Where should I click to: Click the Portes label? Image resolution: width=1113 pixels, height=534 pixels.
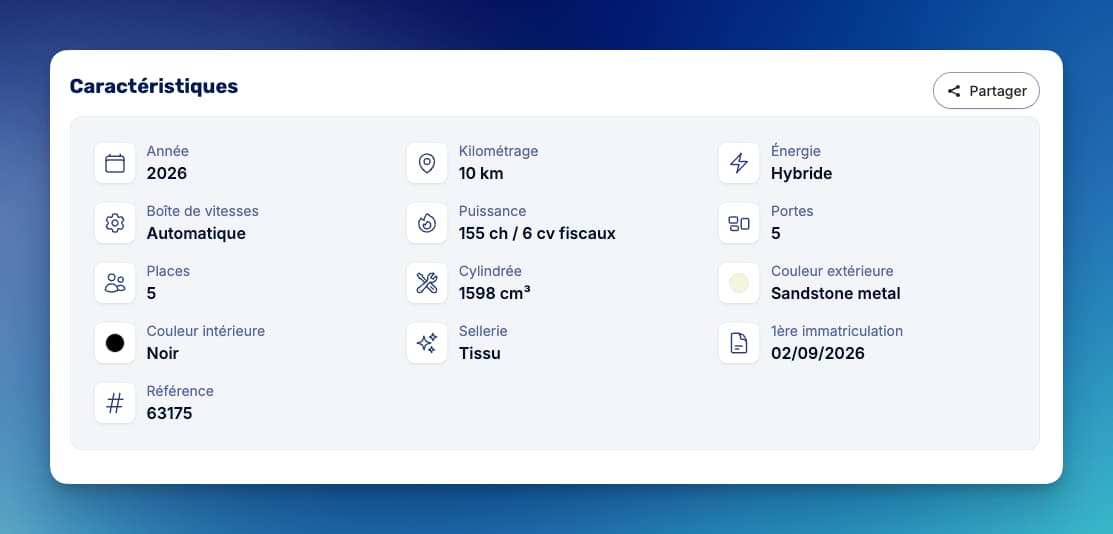[x=792, y=211]
